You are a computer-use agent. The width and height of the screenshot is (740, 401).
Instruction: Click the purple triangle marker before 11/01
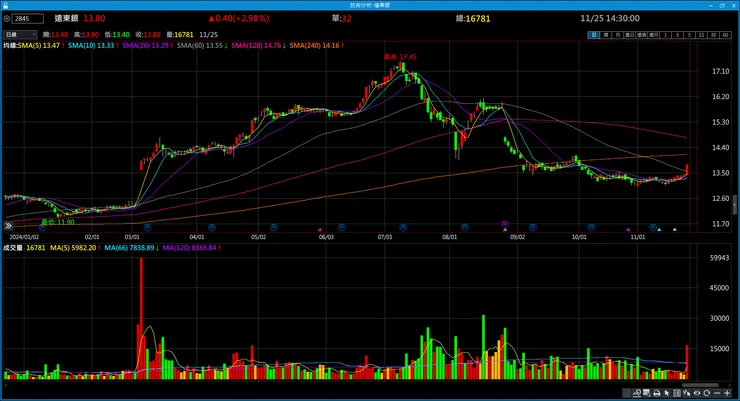point(628,230)
